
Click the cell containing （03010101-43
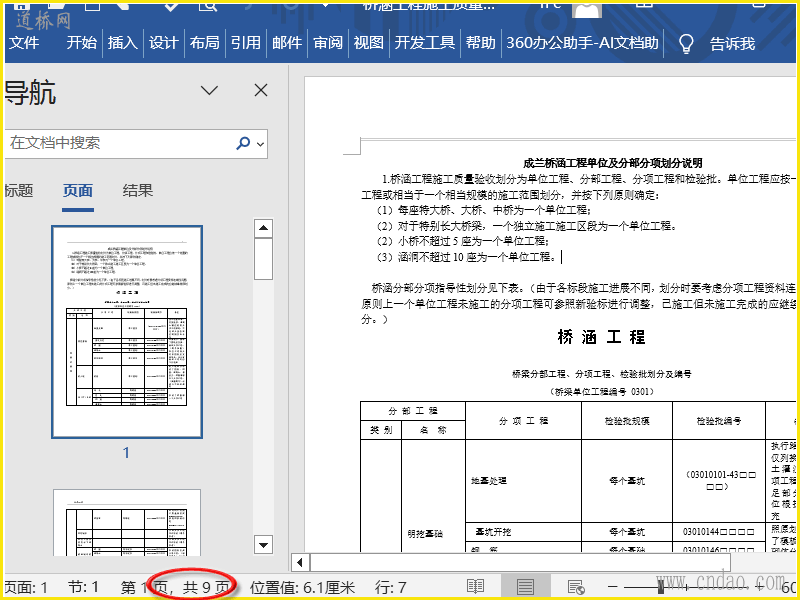click(x=719, y=481)
